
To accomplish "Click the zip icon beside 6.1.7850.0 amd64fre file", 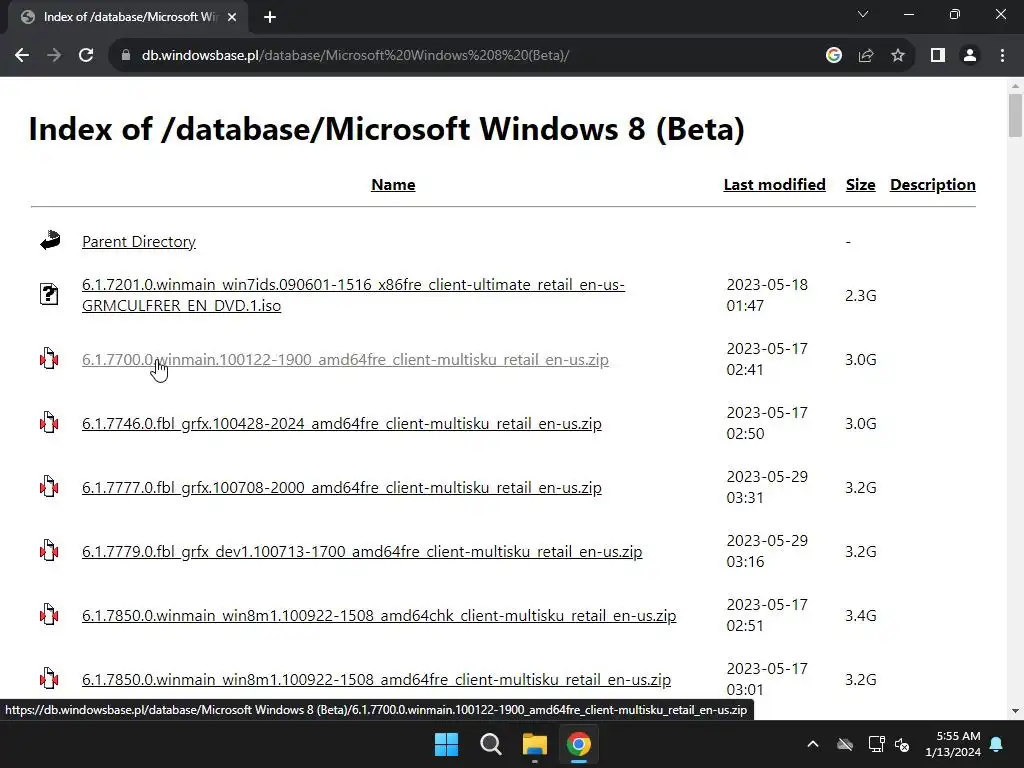I will click(49, 679).
